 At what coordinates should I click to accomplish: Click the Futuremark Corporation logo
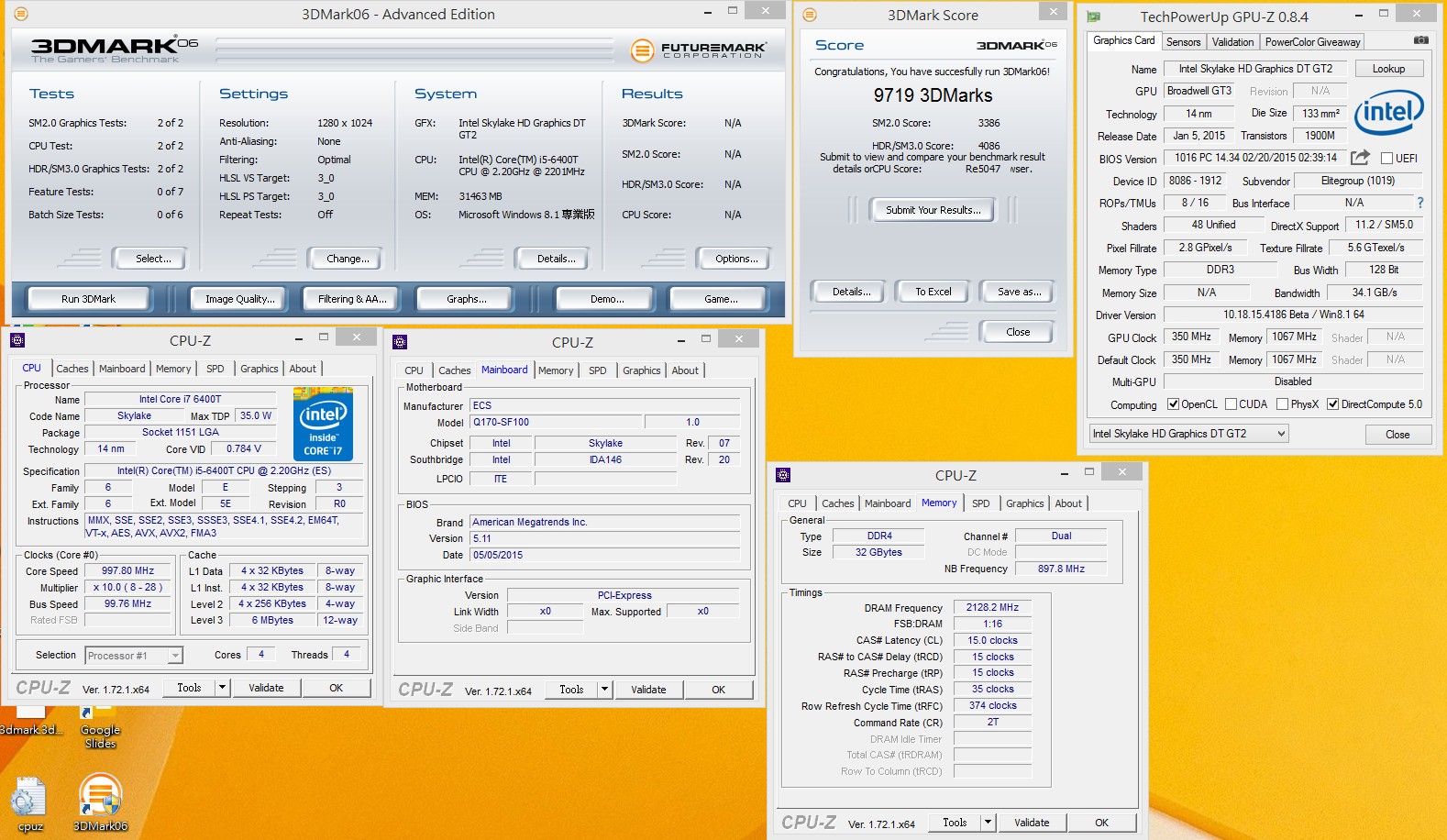[x=699, y=50]
